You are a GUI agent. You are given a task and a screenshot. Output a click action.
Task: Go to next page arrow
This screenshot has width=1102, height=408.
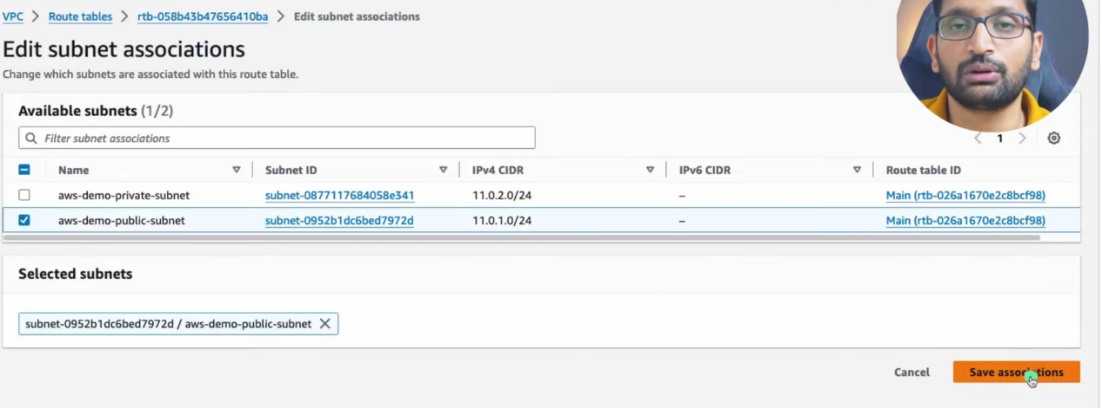[1022, 138]
